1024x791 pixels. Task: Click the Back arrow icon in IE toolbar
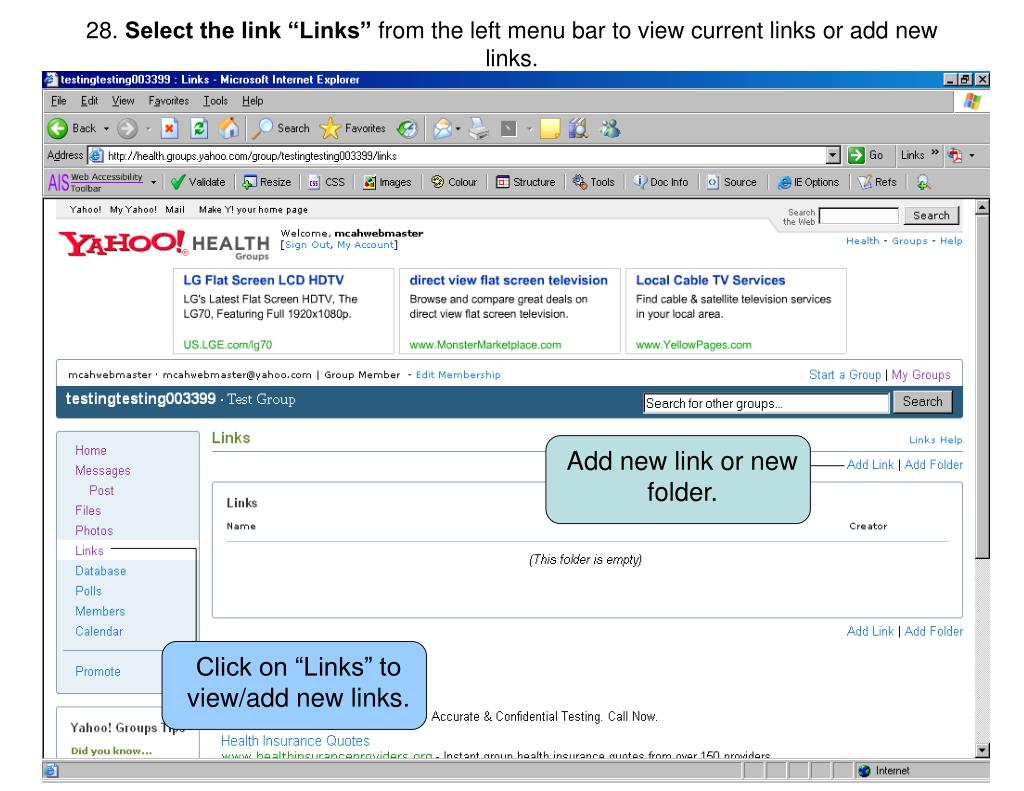pyautogui.click(x=57, y=129)
